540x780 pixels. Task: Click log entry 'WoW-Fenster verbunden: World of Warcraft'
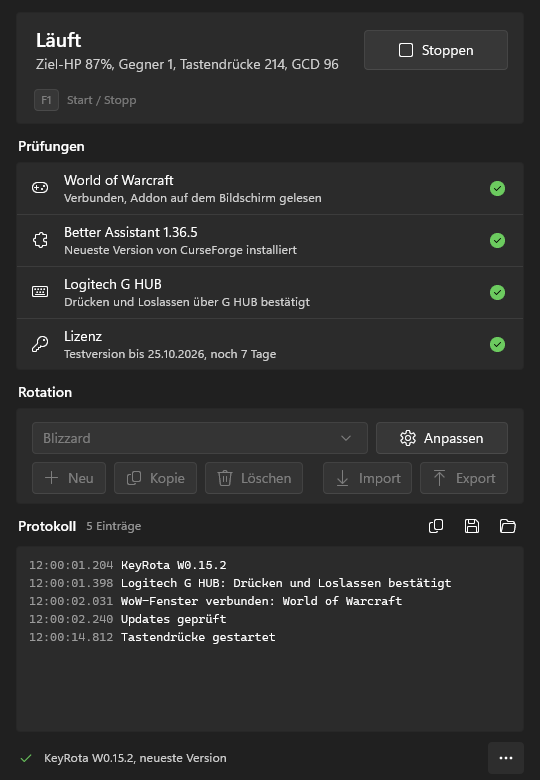262,601
